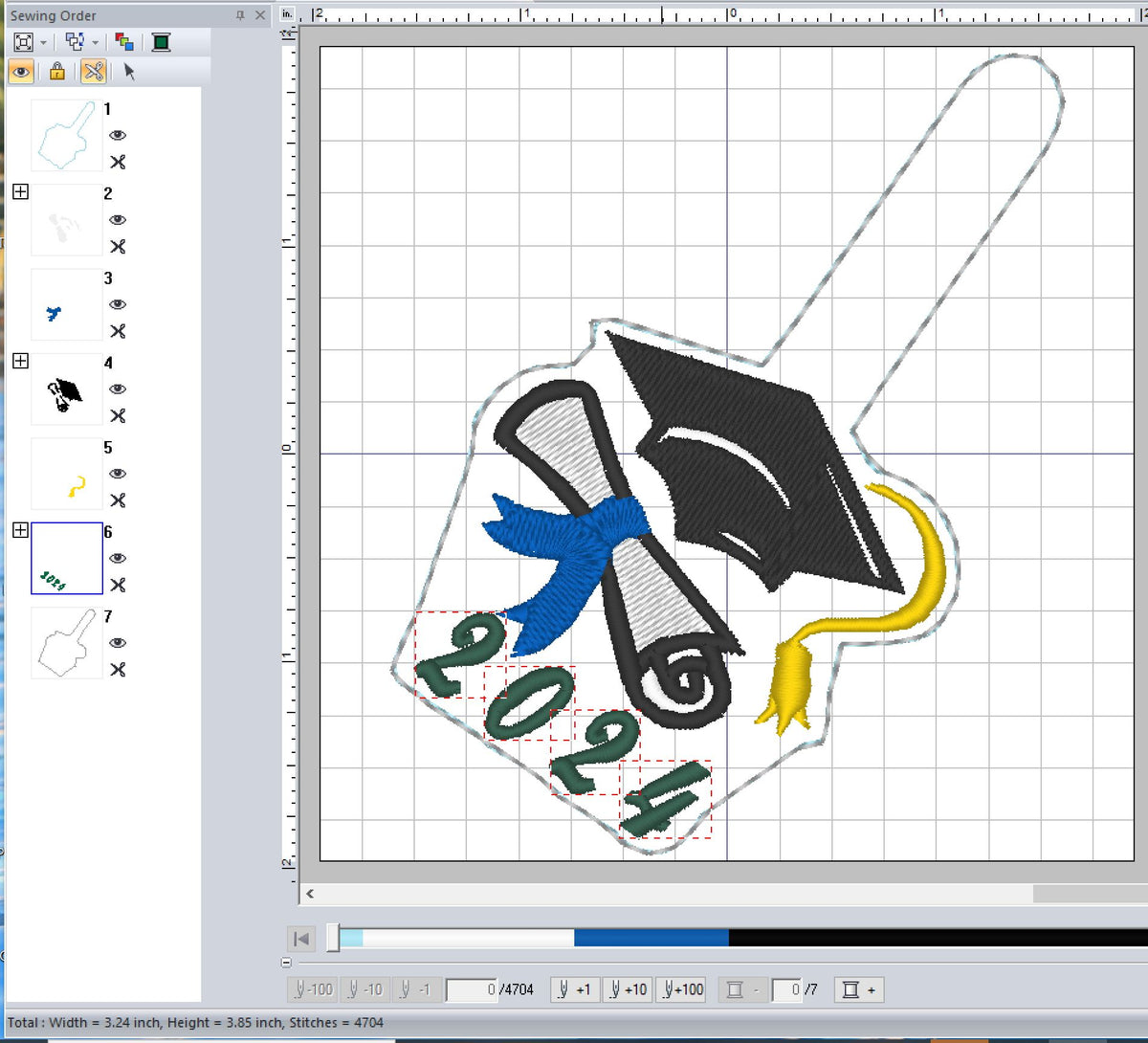This screenshot has height=1043, width=1148.
Task: Toggle the lock icon in Sewing Order
Action: (x=57, y=72)
